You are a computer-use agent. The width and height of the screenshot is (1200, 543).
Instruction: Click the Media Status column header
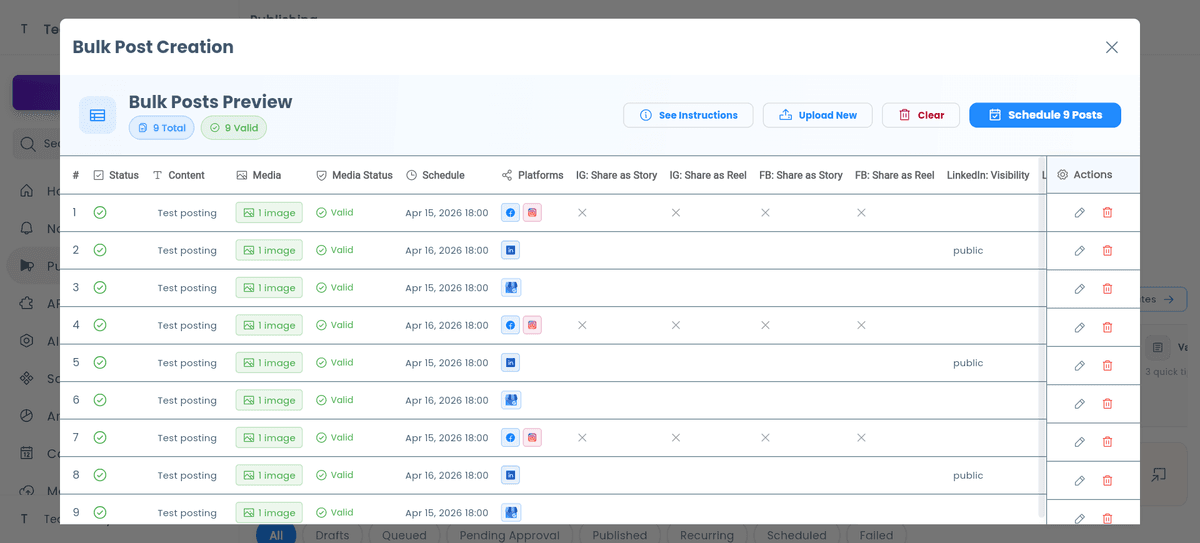tap(354, 175)
